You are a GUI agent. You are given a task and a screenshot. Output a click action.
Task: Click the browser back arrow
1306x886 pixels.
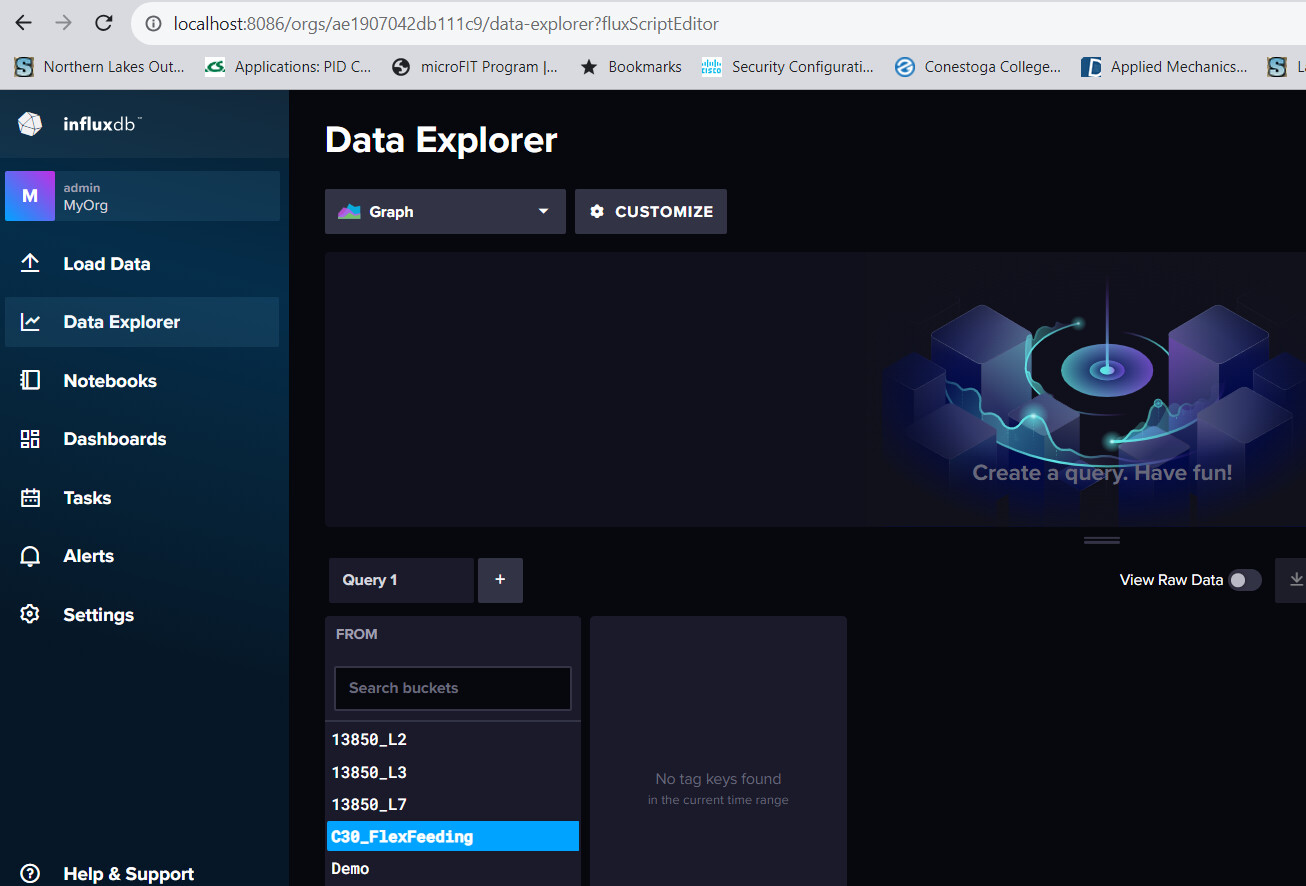[23, 23]
